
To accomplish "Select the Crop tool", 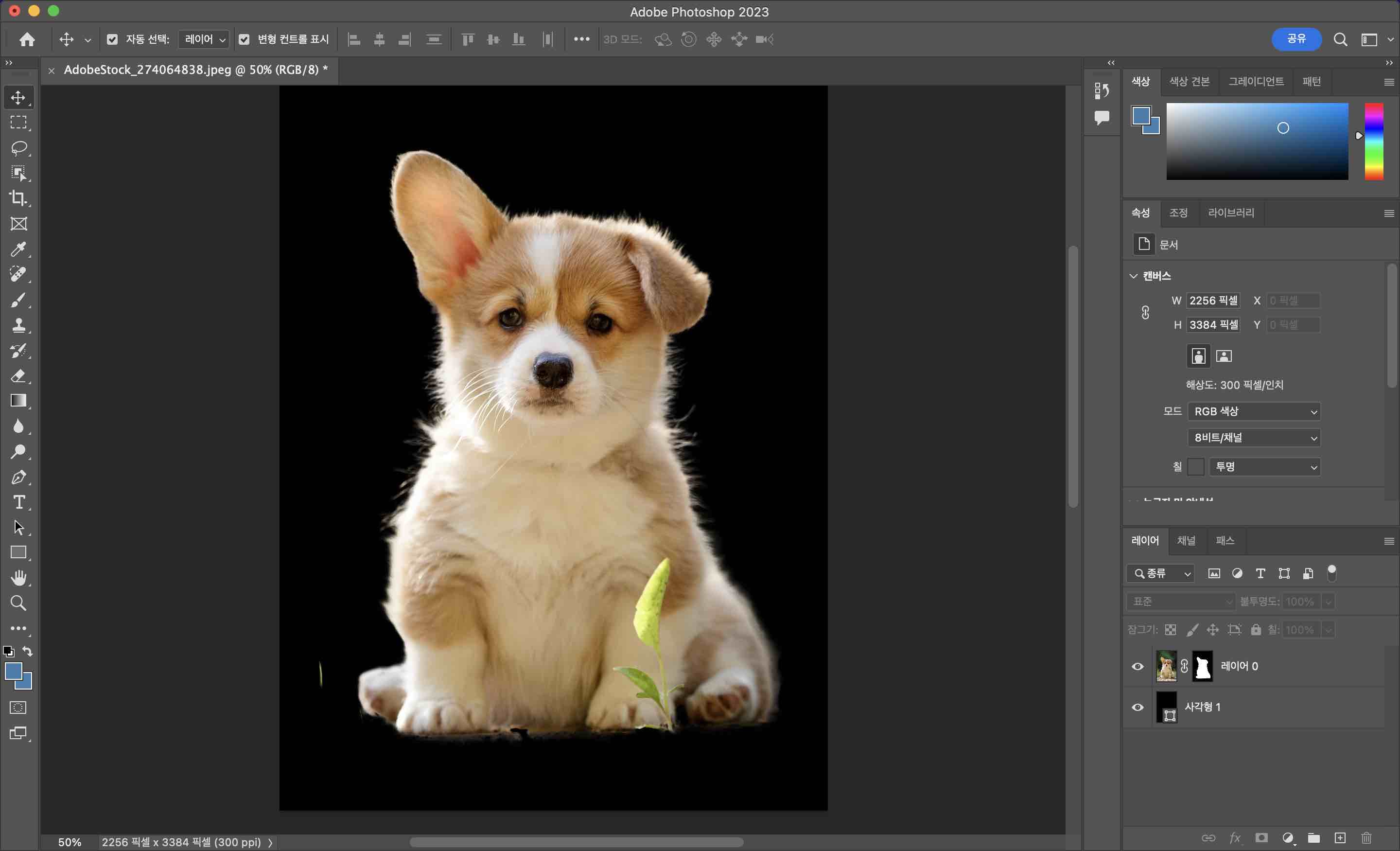I will pyautogui.click(x=18, y=198).
